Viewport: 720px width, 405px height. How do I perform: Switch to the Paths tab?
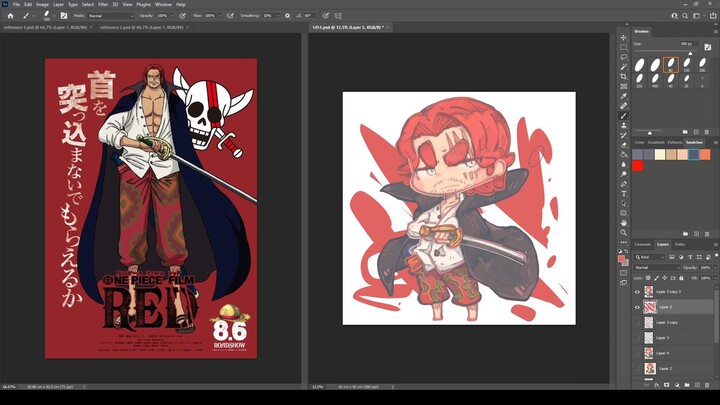click(680, 244)
